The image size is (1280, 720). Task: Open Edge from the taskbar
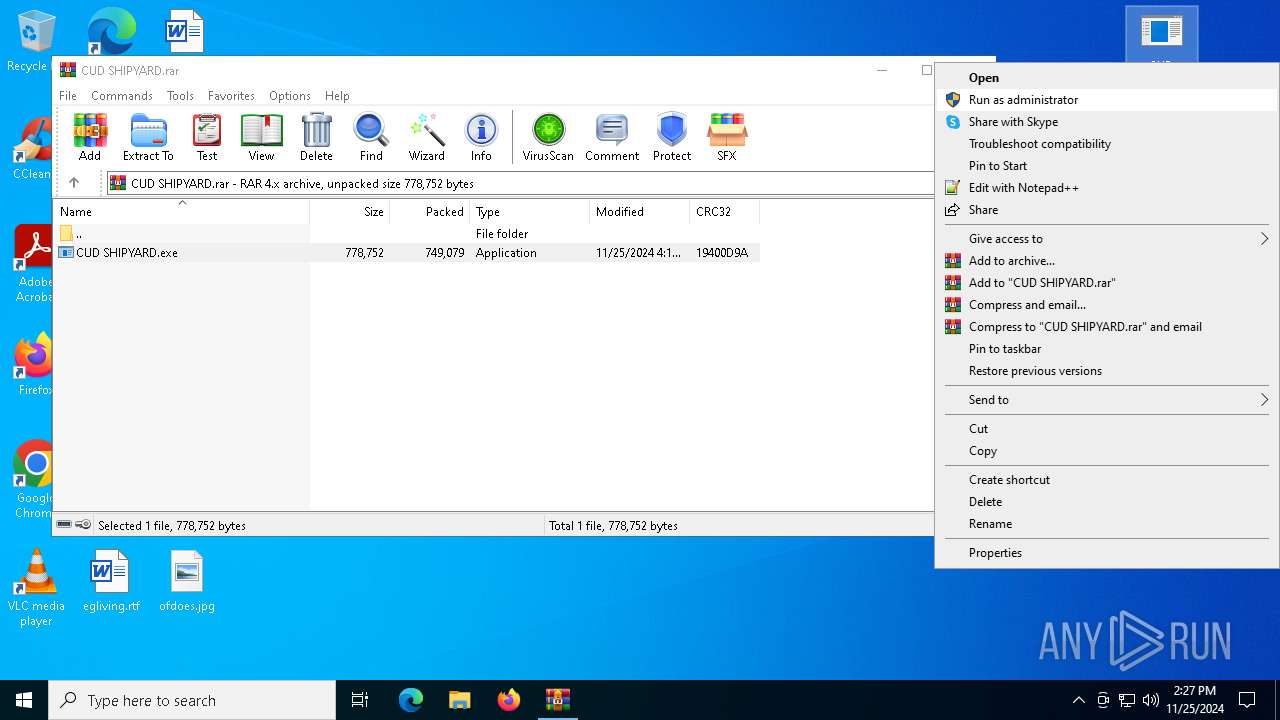pyautogui.click(x=411, y=700)
